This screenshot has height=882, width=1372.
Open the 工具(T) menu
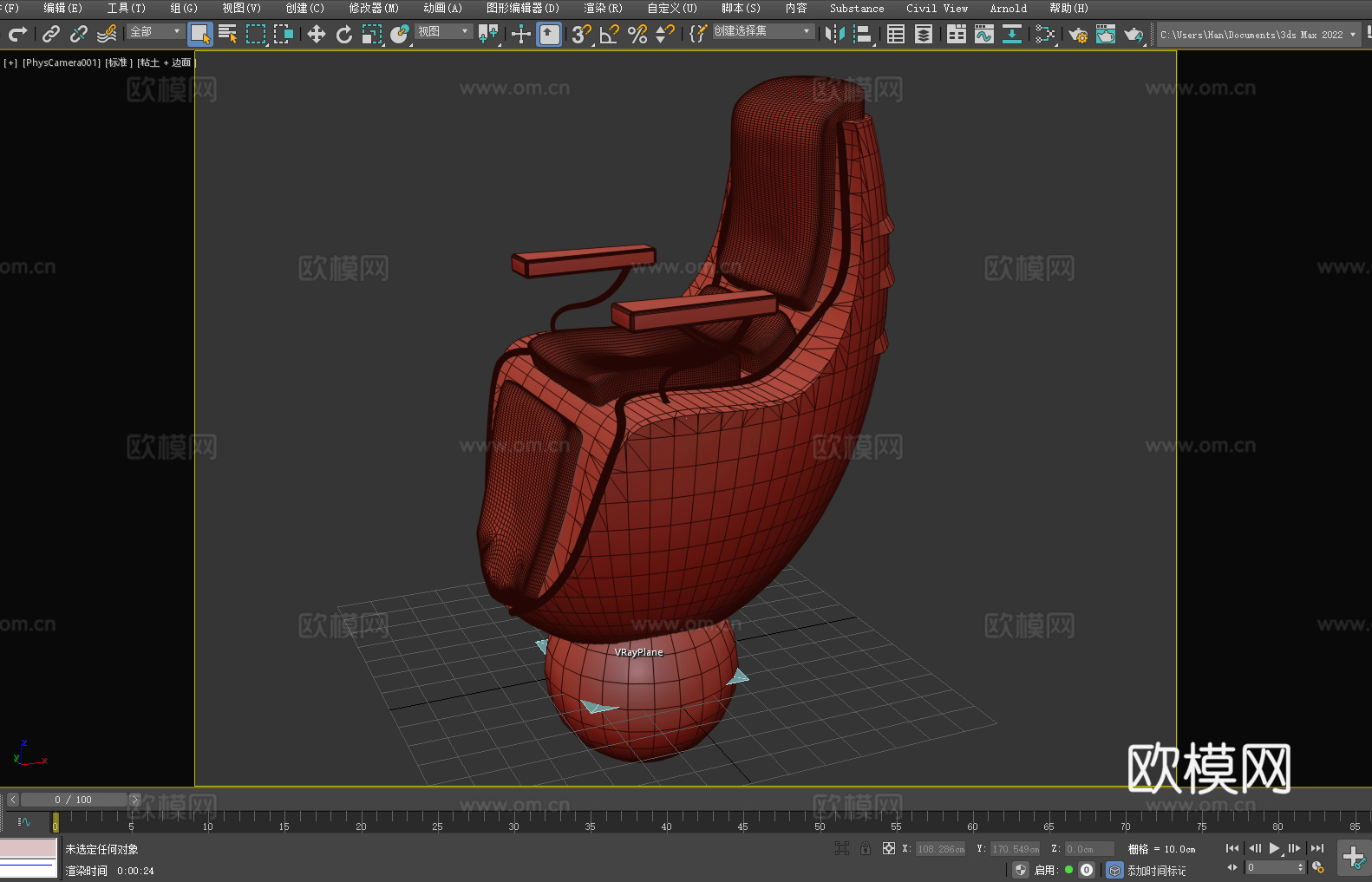[126, 8]
